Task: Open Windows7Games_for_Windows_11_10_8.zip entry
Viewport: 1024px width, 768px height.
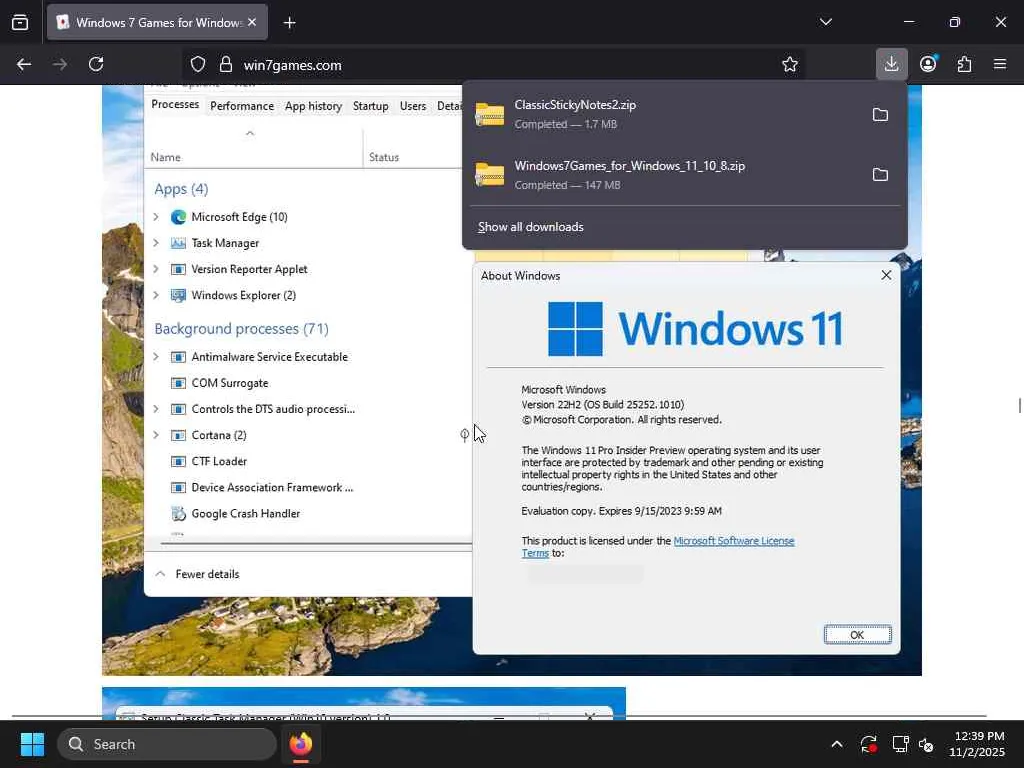Action: 665,175
